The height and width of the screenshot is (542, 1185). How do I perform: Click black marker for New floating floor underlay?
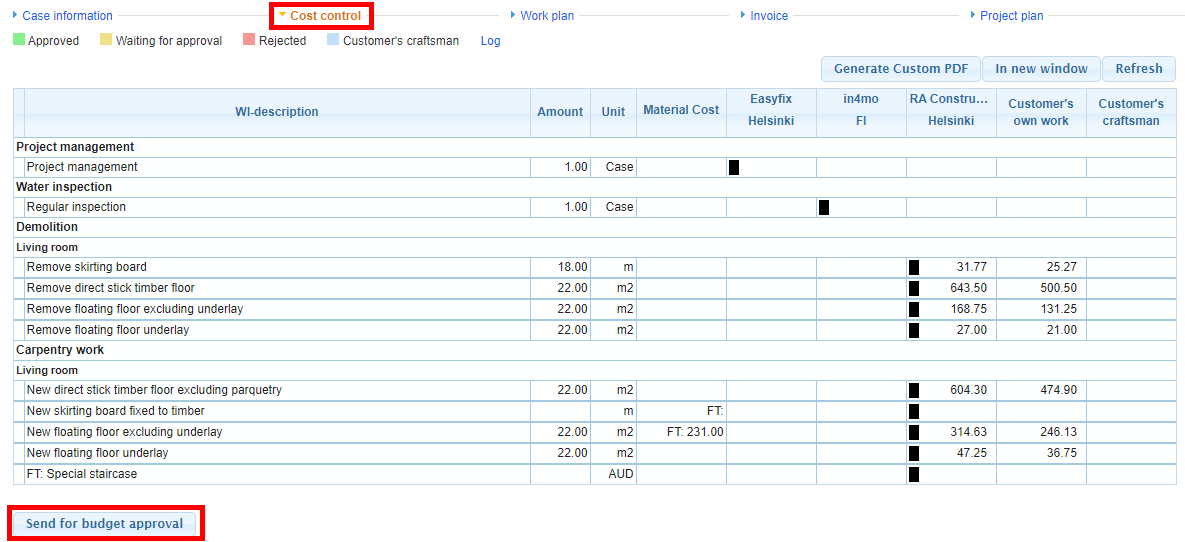pyautogui.click(x=914, y=453)
